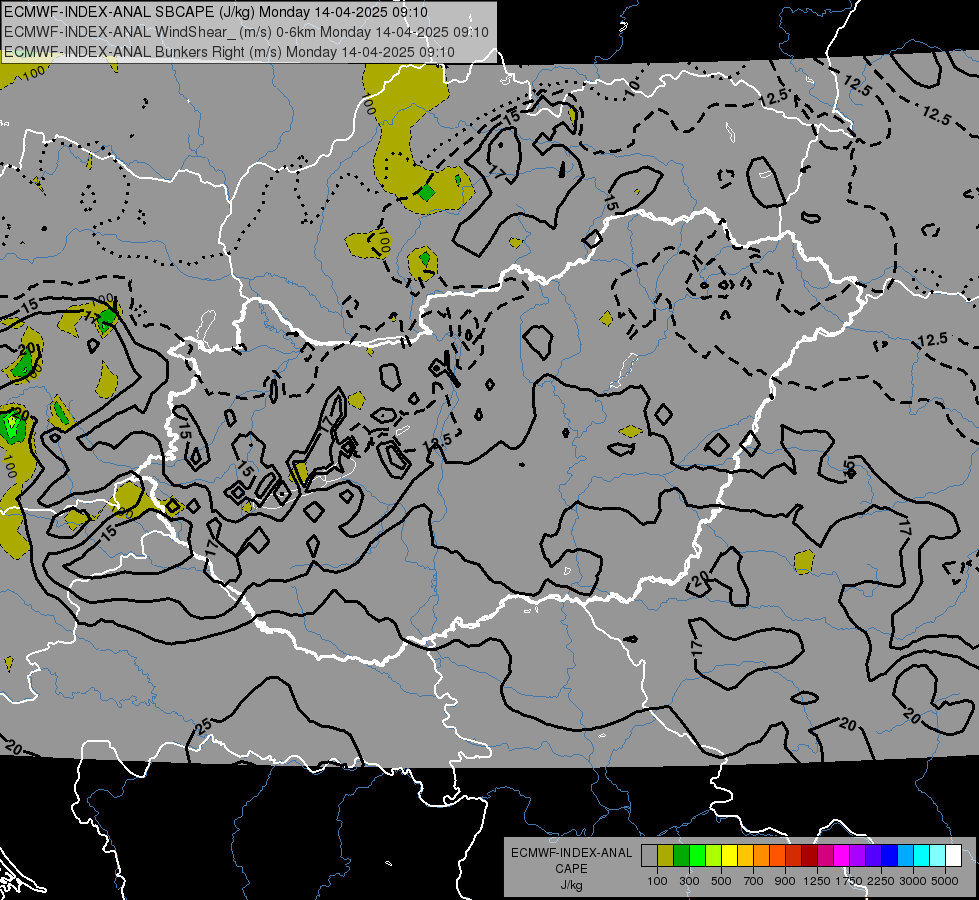Click the legend value 3000

click(913, 881)
